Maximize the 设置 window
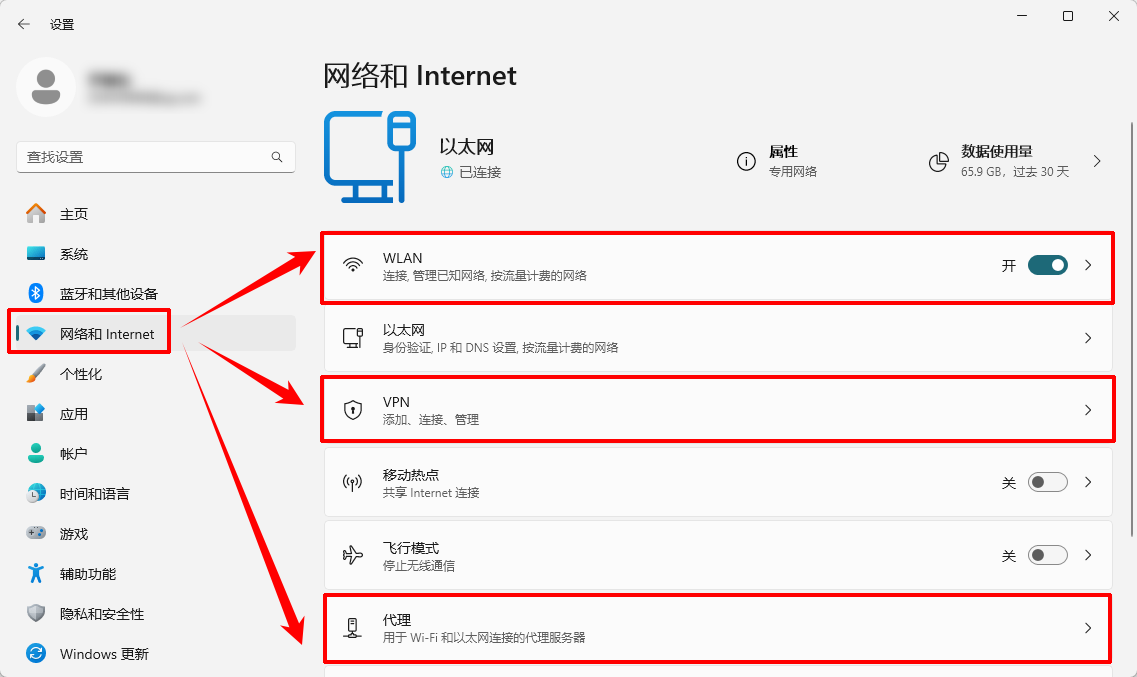 click(x=1067, y=16)
